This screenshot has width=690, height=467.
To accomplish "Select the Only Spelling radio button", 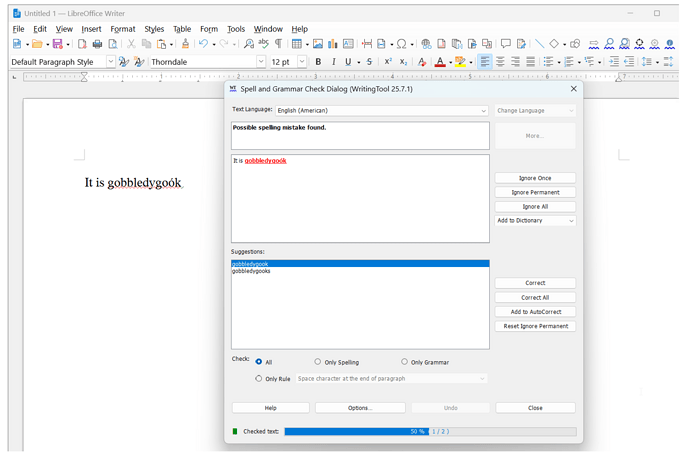I will [x=318, y=362].
